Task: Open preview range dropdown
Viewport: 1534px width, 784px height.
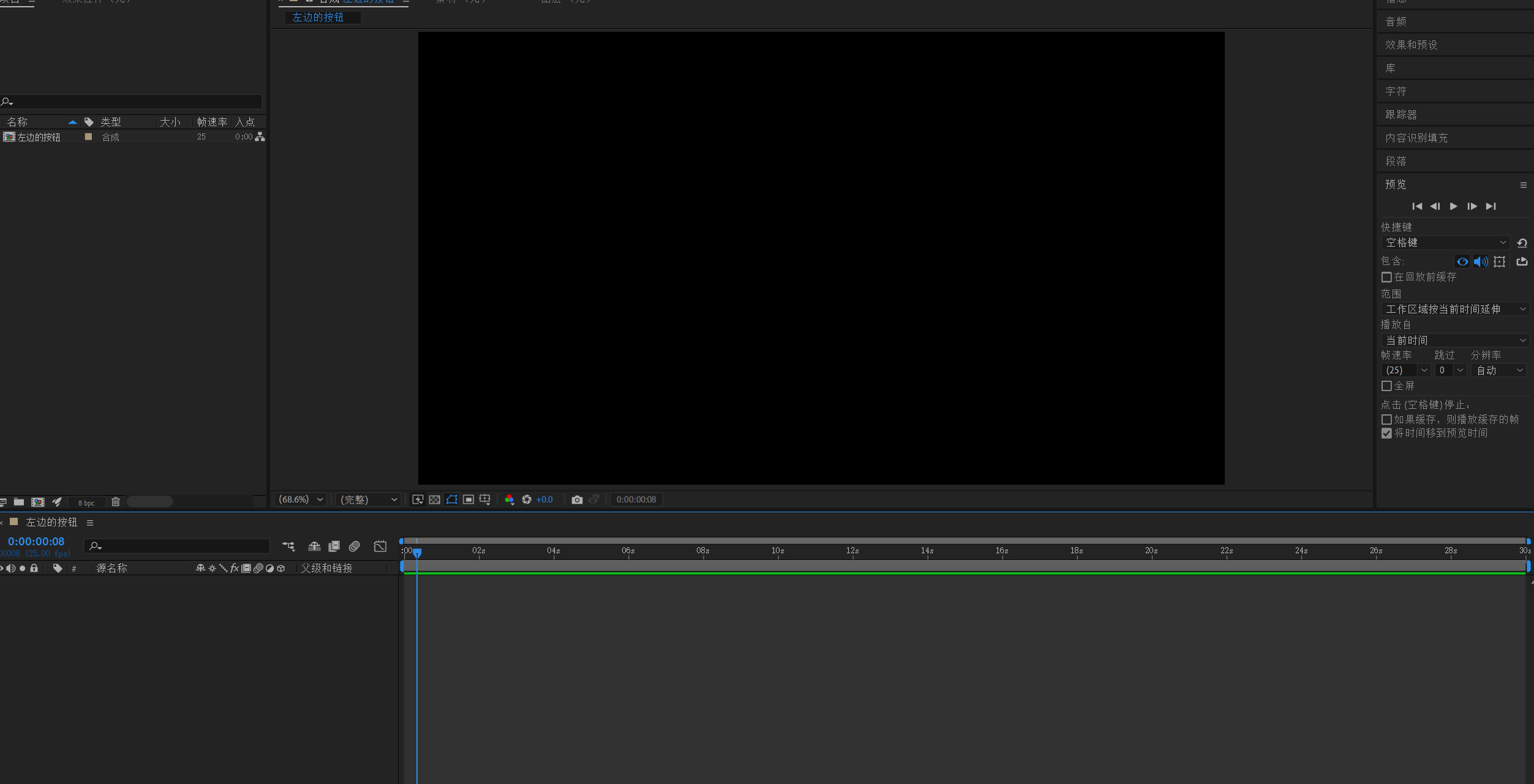Action: (x=1454, y=309)
